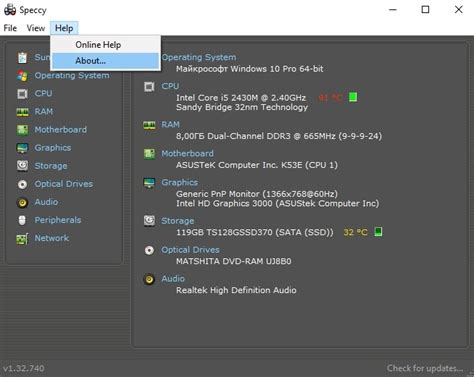This screenshot has height=377, width=474.
Task: Click Sandy Bridge 32nm Technology text
Action: [x=242, y=107]
